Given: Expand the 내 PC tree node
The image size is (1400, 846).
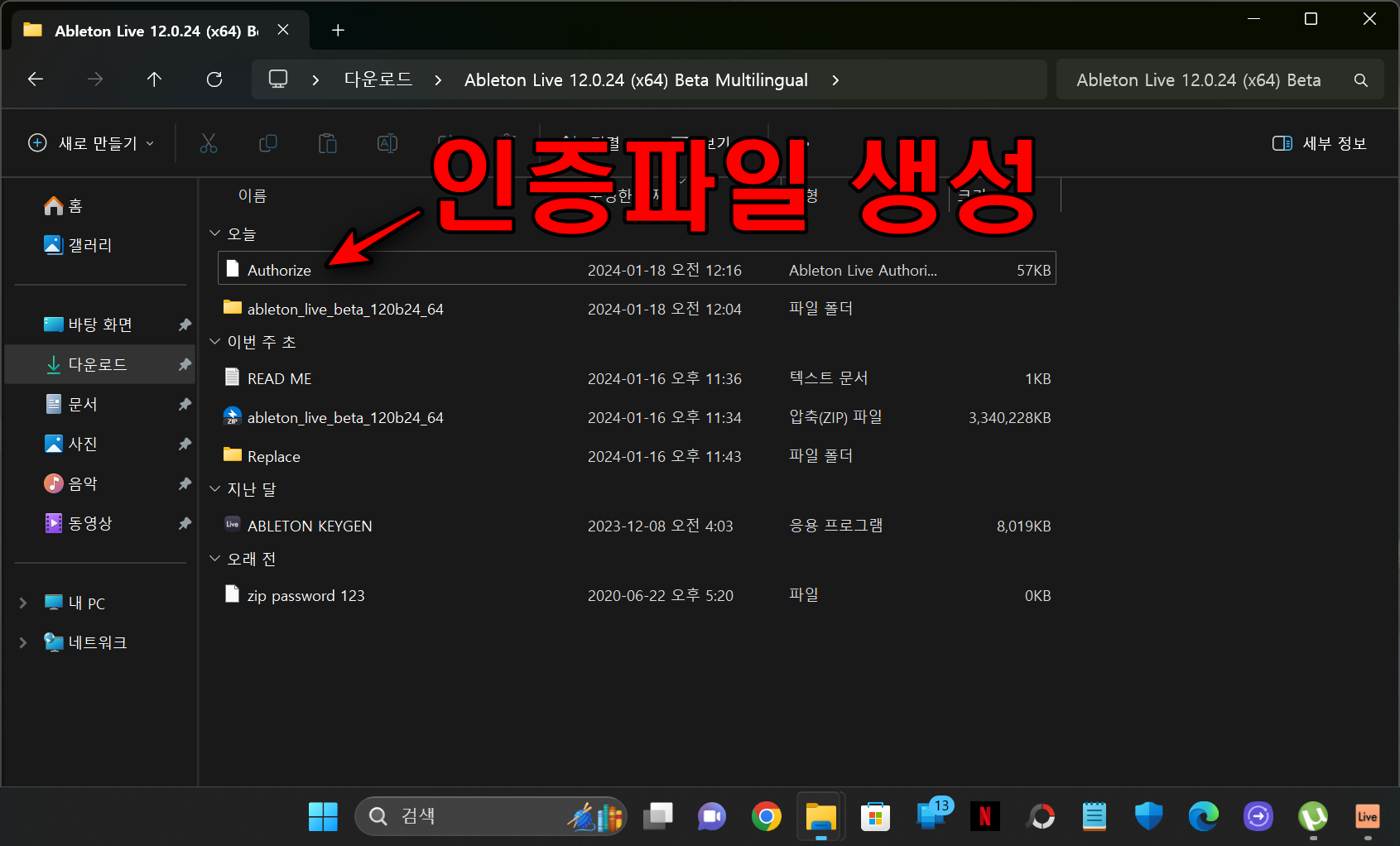Looking at the screenshot, I should 23,603.
